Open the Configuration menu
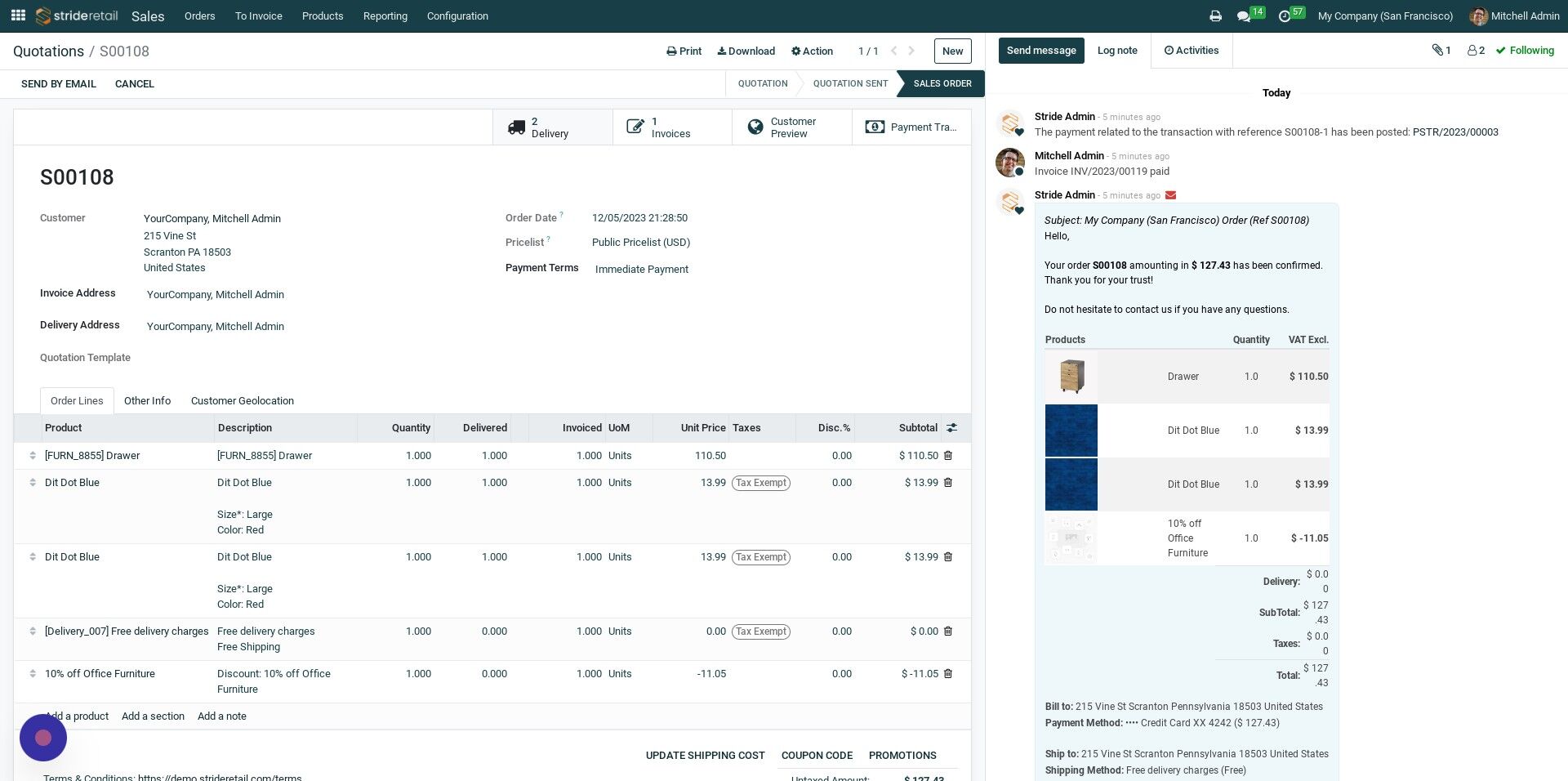1568x781 pixels. click(x=457, y=16)
